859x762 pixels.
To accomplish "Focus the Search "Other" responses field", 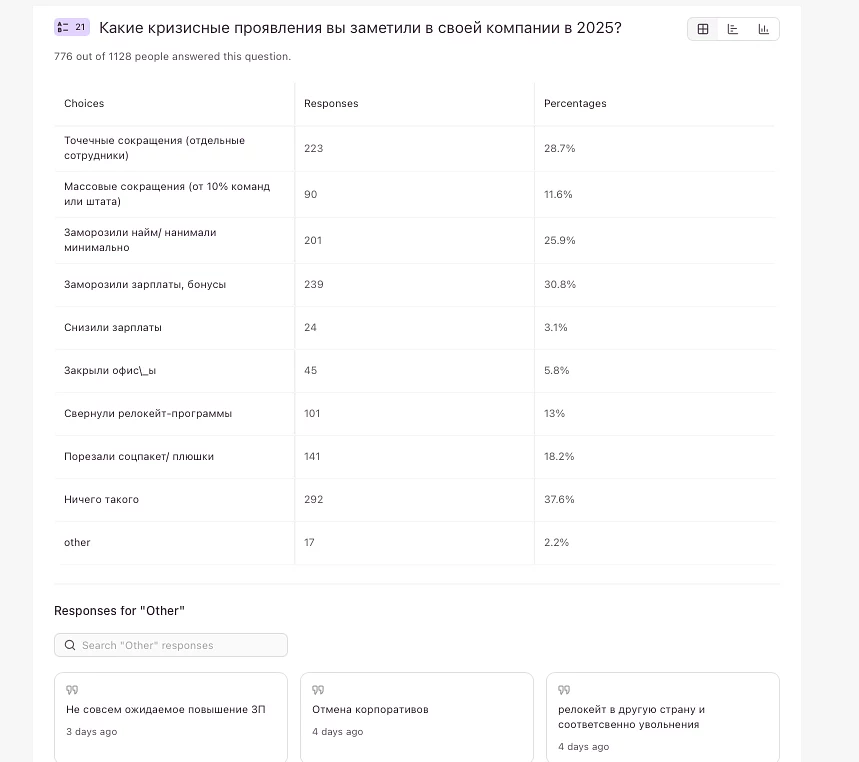I will [x=180, y=645].
